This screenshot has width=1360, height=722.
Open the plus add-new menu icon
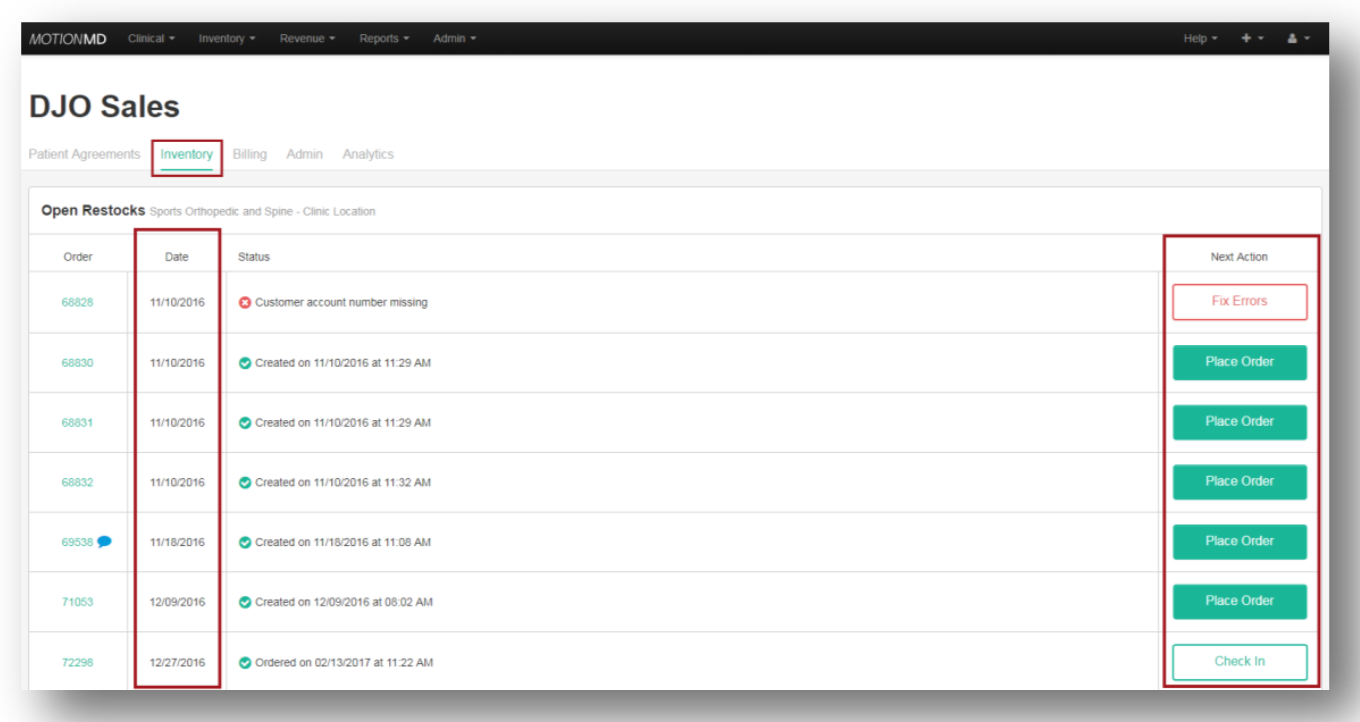tap(1251, 38)
